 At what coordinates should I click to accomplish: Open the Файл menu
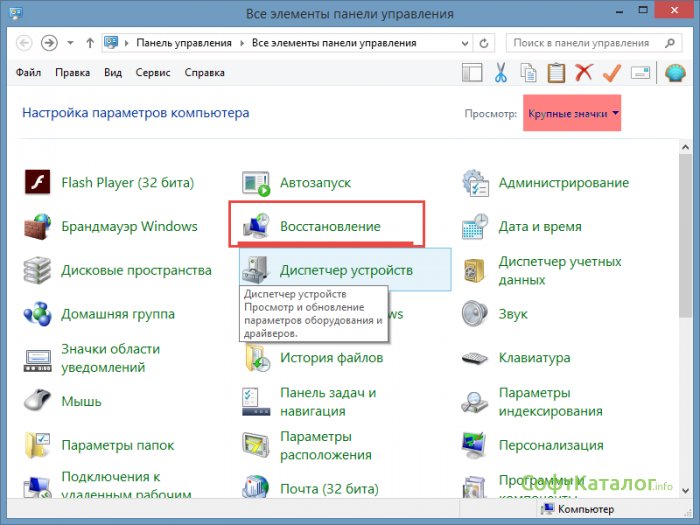pyautogui.click(x=29, y=73)
